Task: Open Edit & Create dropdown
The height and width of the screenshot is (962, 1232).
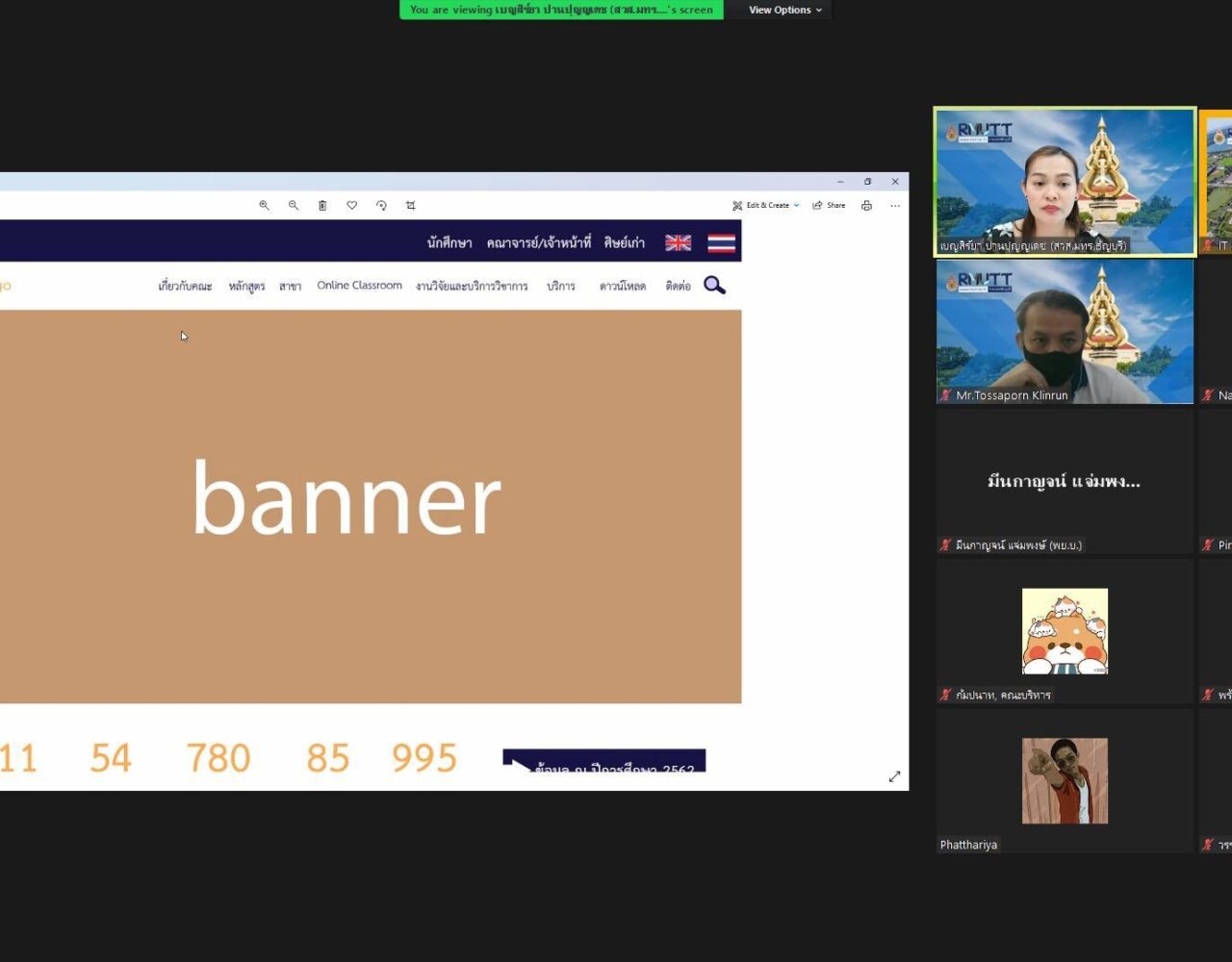Action: click(x=766, y=205)
